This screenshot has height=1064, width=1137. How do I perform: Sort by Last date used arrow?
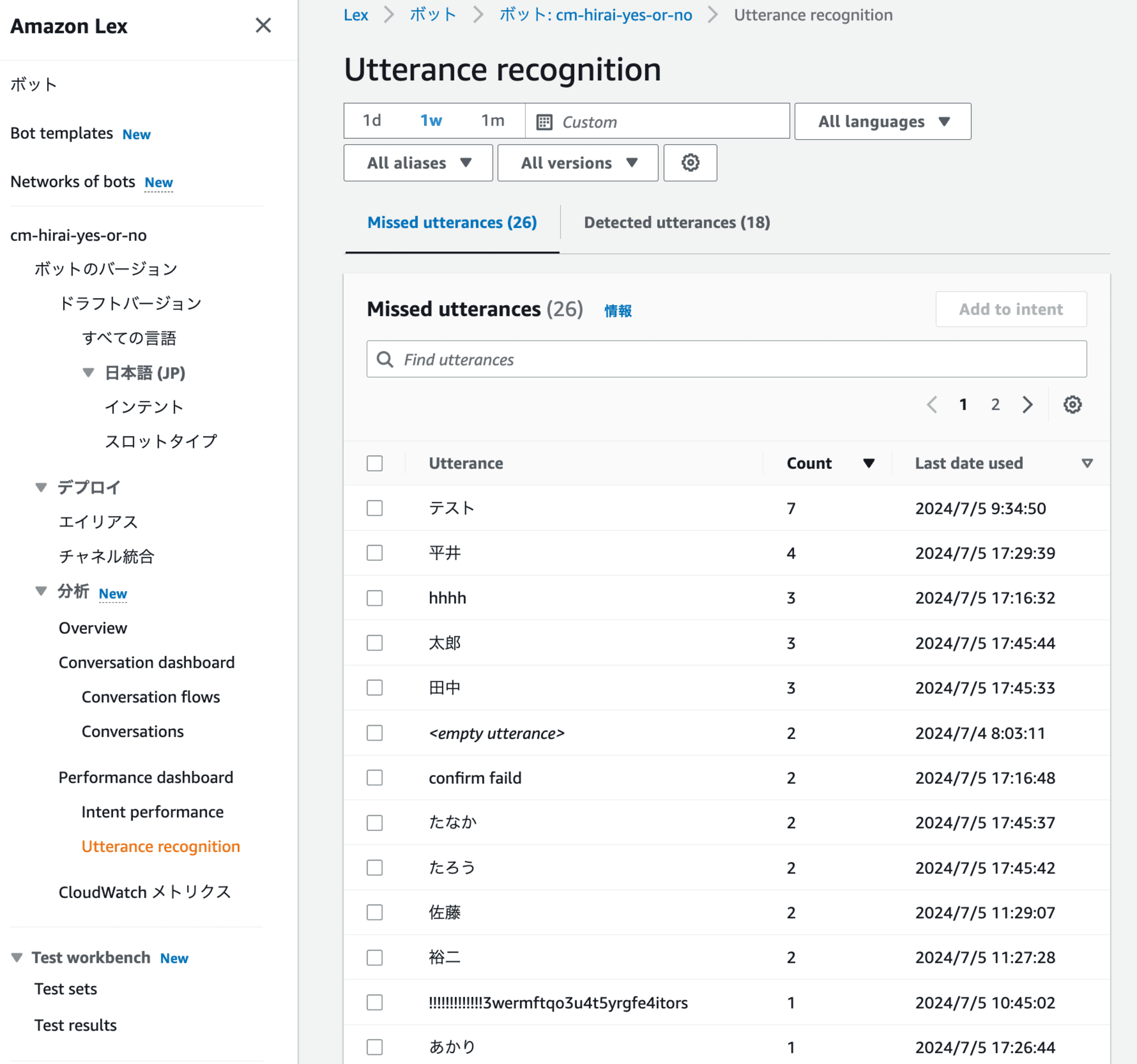pyautogui.click(x=1087, y=463)
